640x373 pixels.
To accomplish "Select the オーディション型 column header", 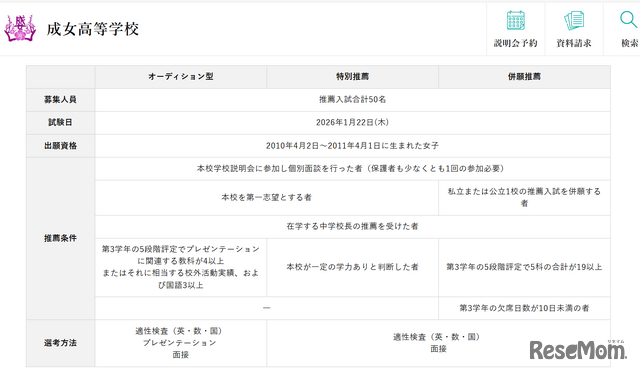I will (181, 77).
